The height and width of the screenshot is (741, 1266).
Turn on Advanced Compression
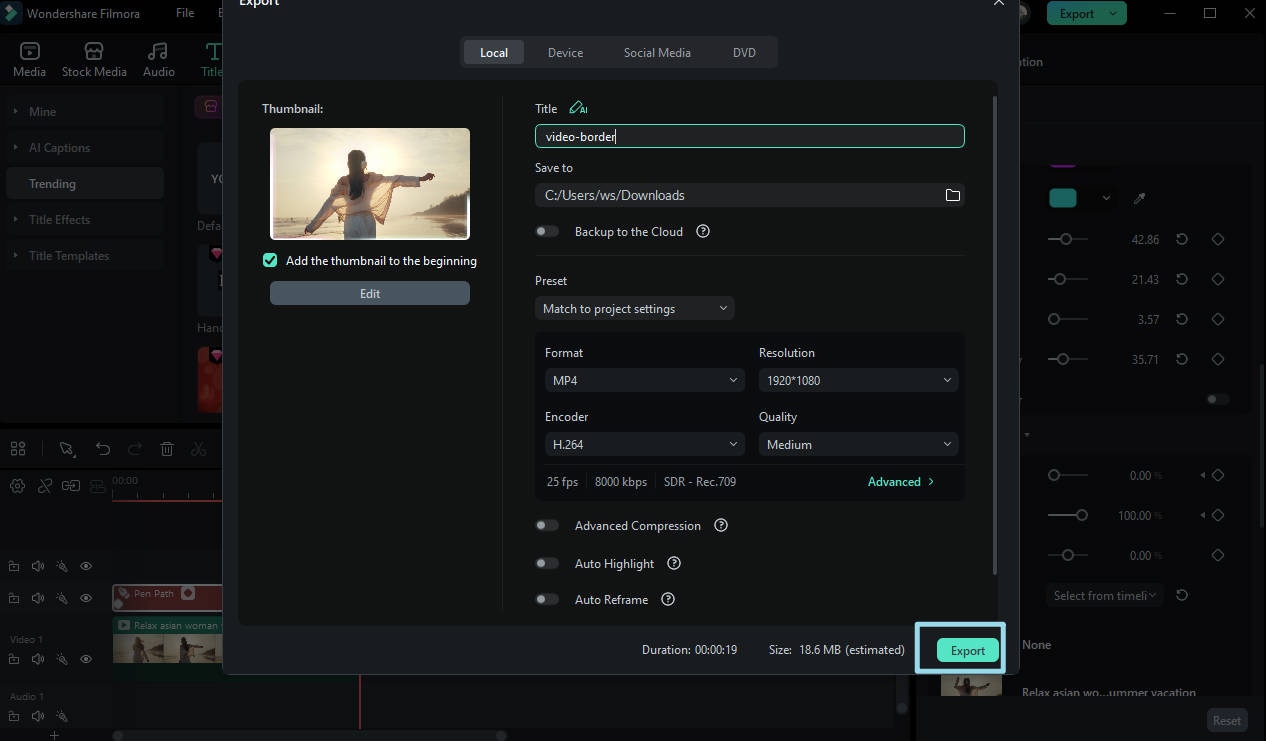[x=547, y=525]
